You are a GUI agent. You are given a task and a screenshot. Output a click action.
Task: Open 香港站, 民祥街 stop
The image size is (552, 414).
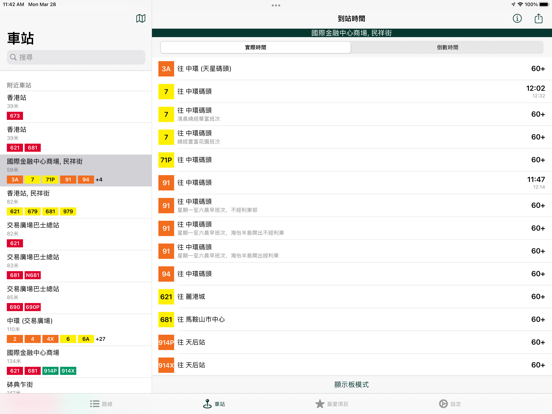tap(76, 202)
